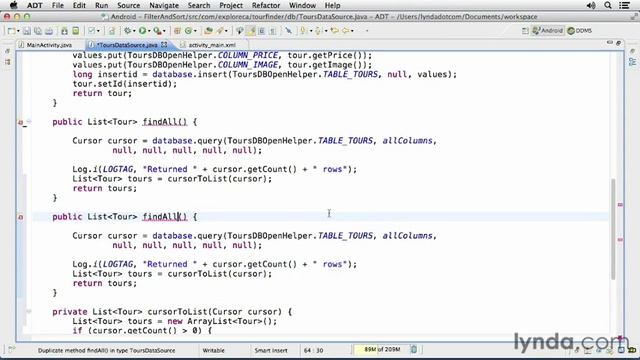Open Android Virtual Device Manager icon

click(76, 31)
